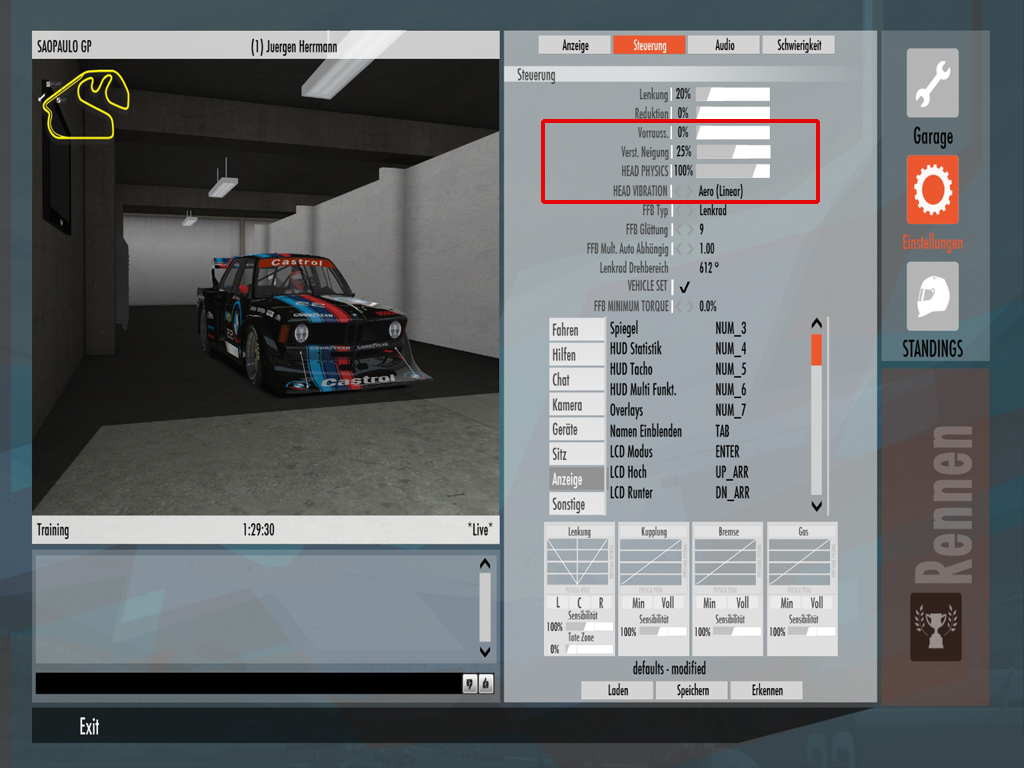Open the Schwierigkeit tab
Viewport: 1024px width, 768px height.
tap(798, 45)
